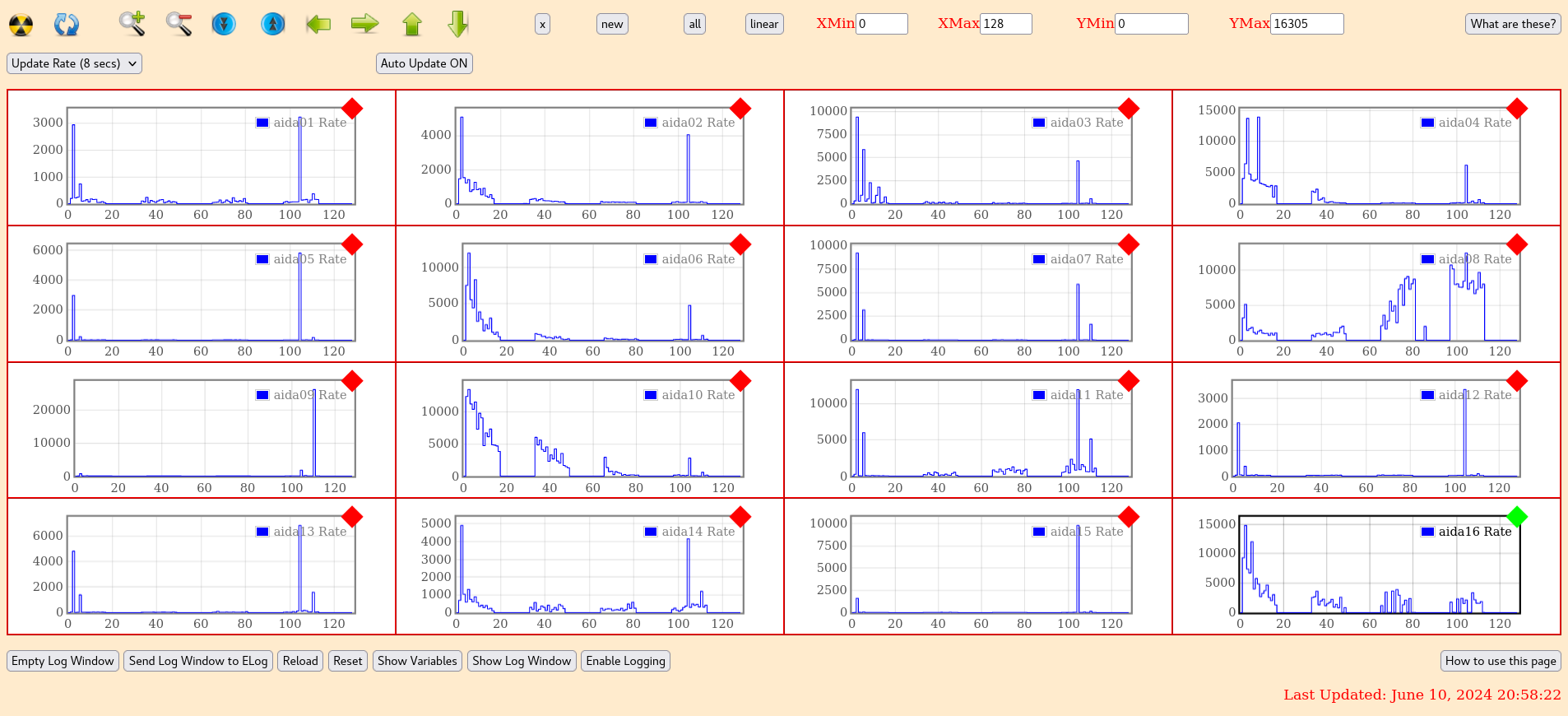The height and width of the screenshot is (716, 1568).
Task: Shift view with the green left arrow
Action: 318,24
